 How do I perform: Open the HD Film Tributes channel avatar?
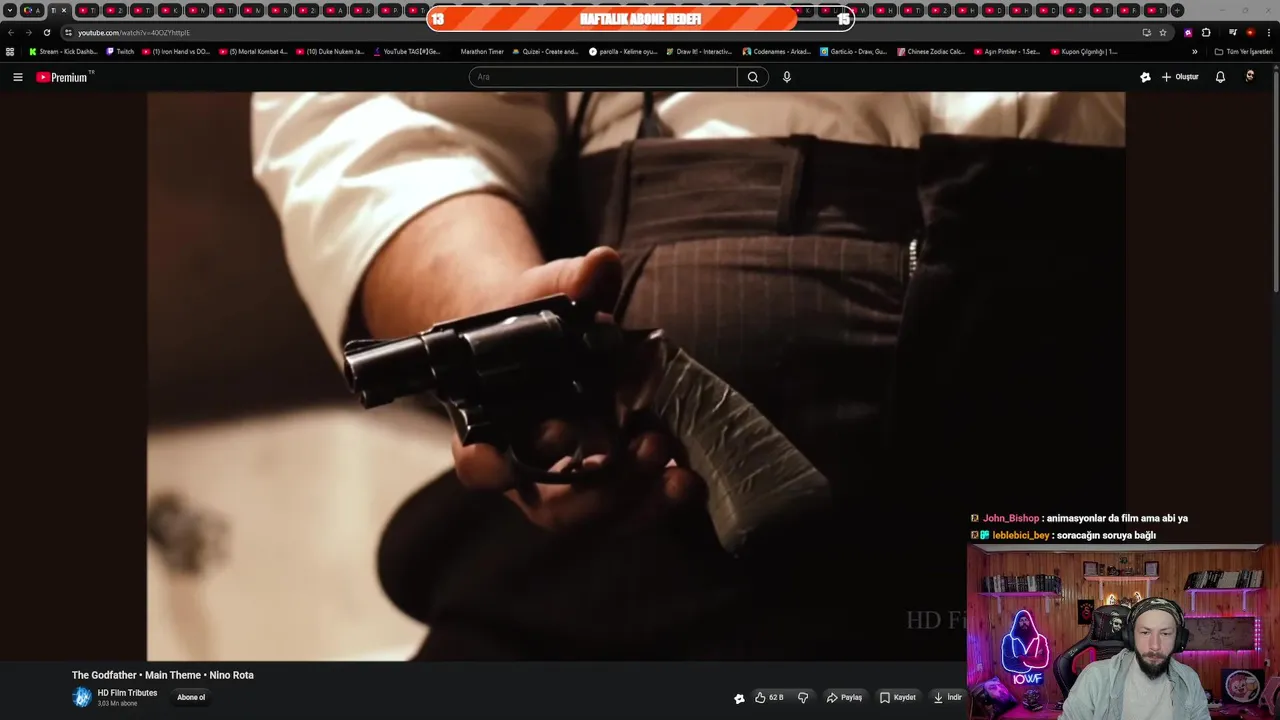click(x=82, y=697)
